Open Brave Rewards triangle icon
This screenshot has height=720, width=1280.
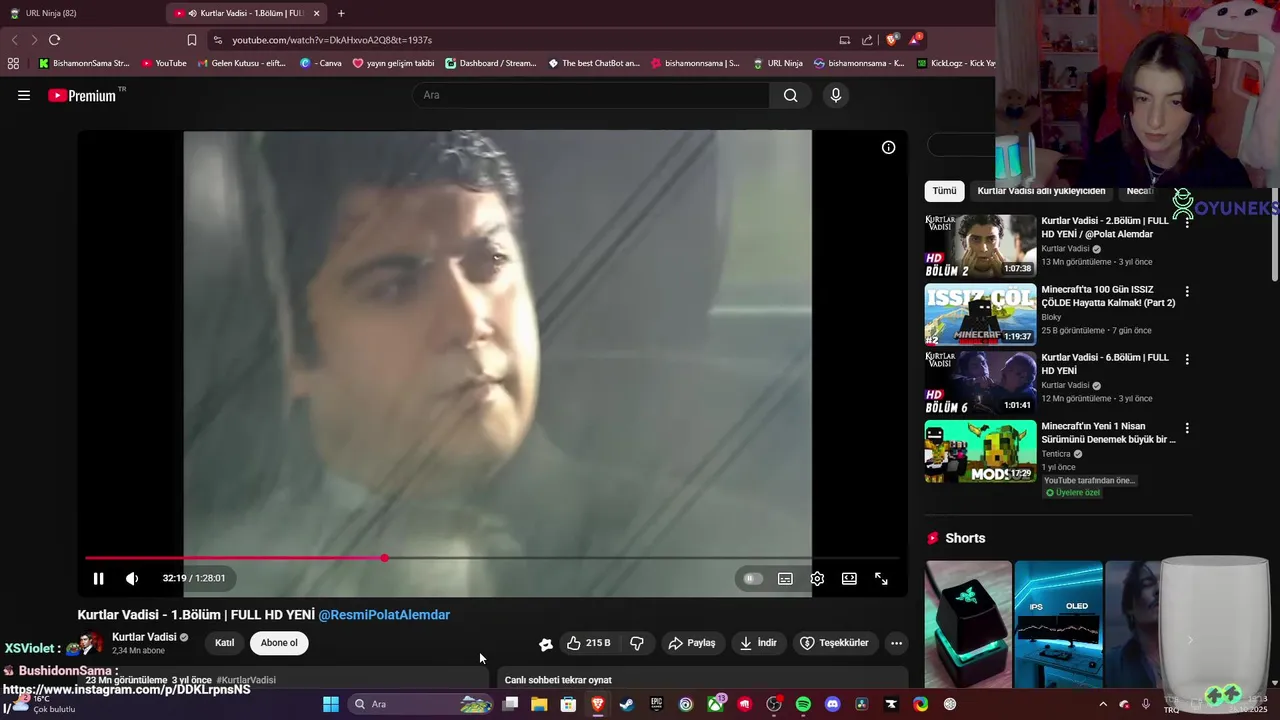(x=915, y=40)
